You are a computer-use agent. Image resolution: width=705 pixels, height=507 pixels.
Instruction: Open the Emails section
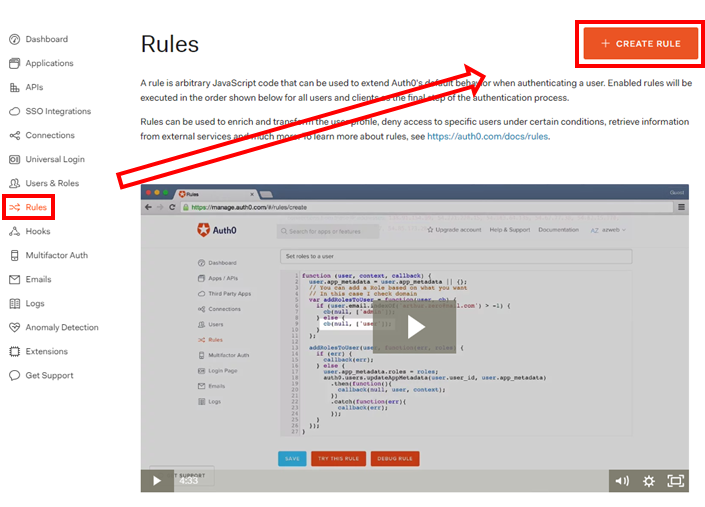[38, 279]
